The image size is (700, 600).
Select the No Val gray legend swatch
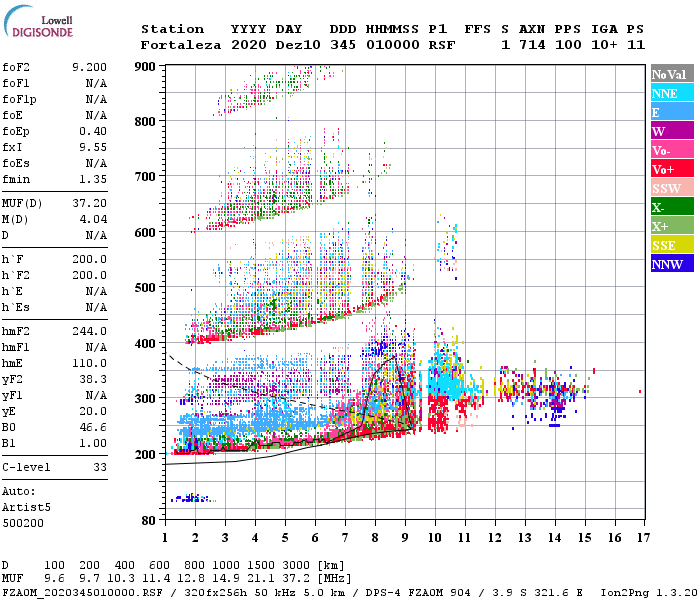(672, 74)
